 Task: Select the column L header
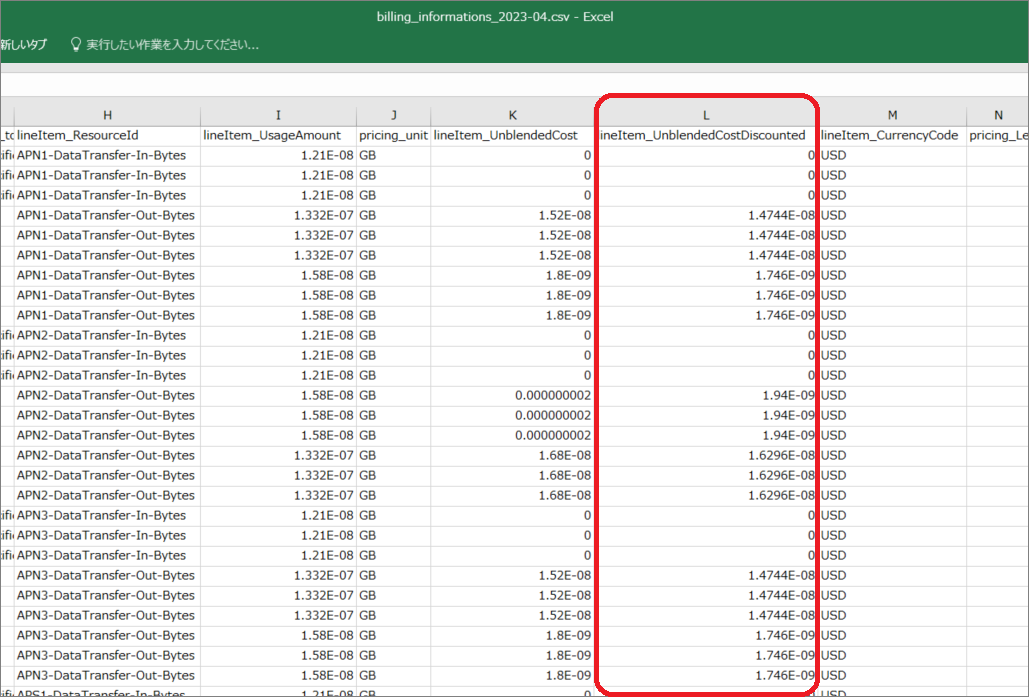tap(706, 115)
